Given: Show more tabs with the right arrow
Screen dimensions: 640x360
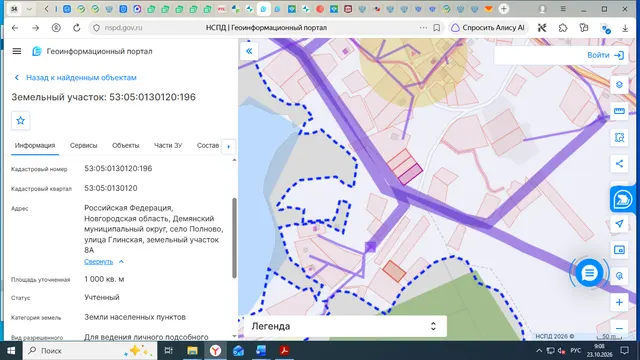Looking at the screenshot, I should point(229,146).
